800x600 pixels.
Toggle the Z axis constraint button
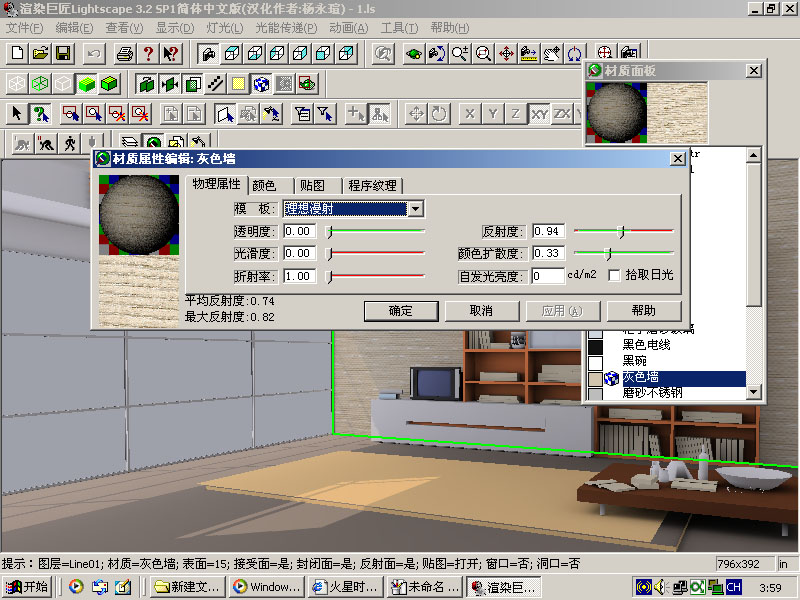[x=516, y=114]
